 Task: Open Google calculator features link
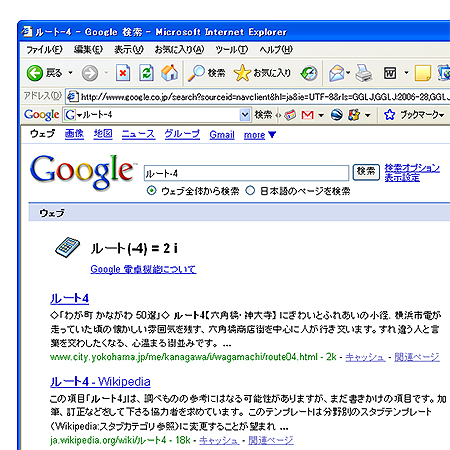[143, 269]
